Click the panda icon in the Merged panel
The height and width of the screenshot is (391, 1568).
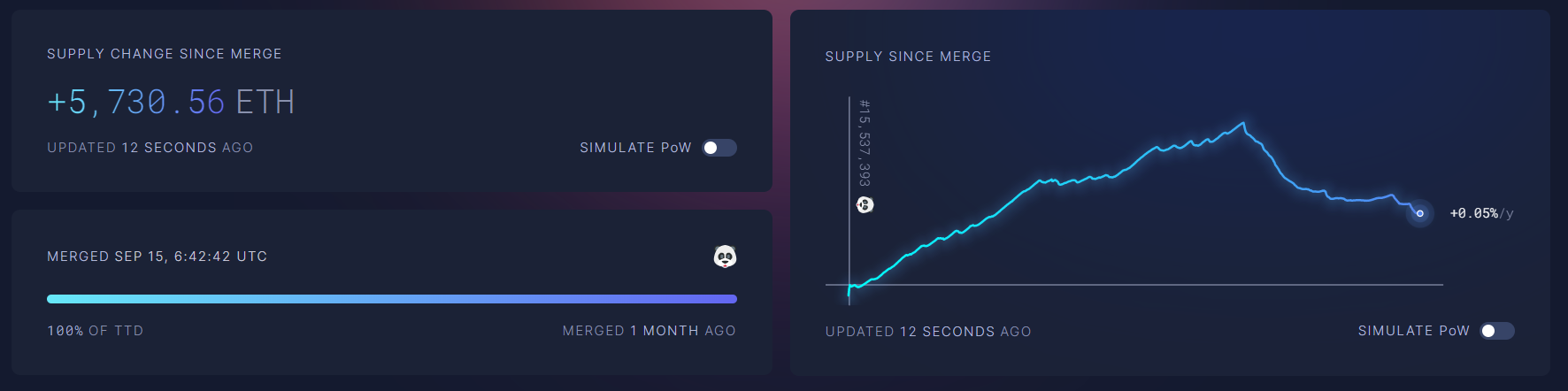pyautogui.click(x=725, y=257)
